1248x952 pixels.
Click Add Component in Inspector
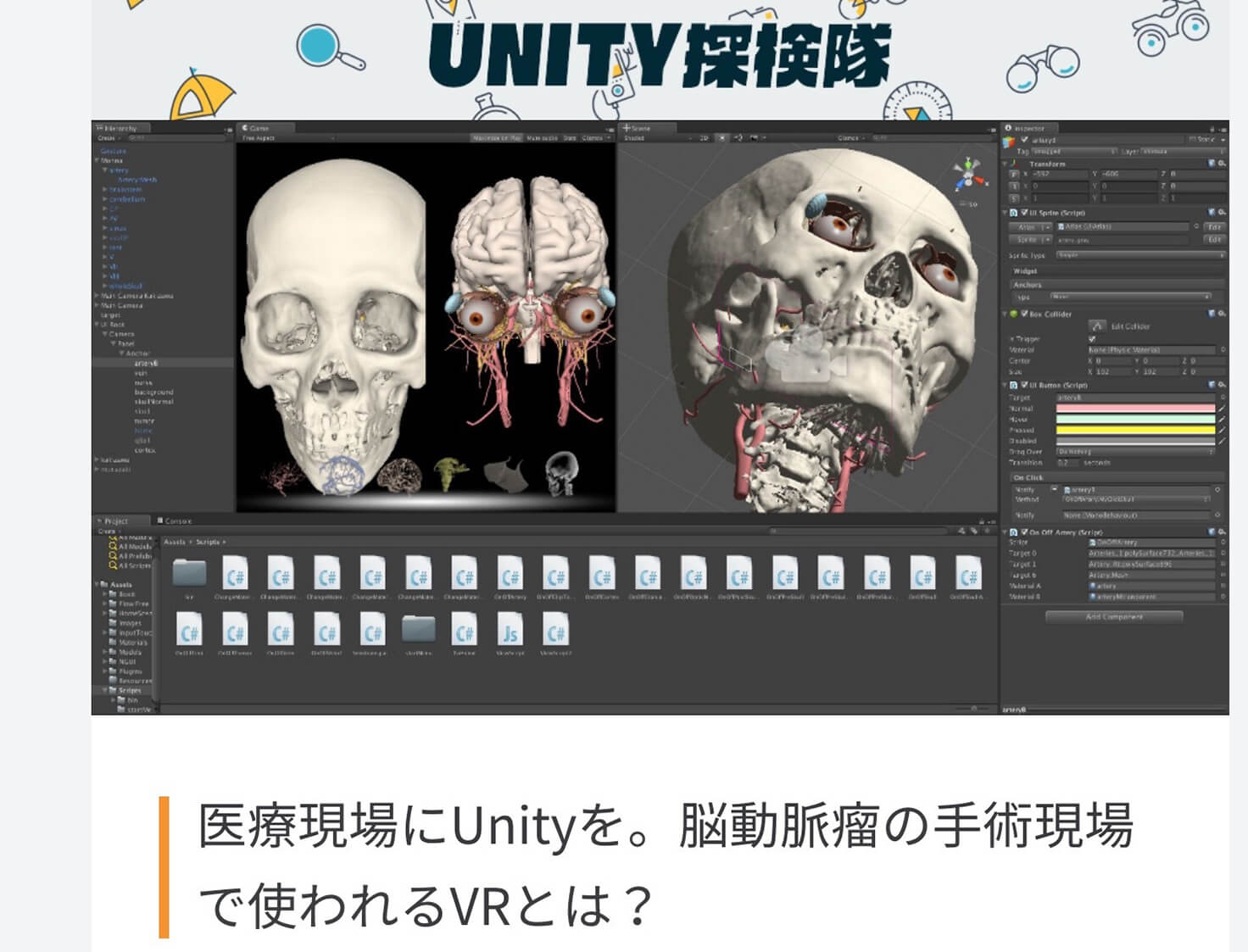tap(1114, 617)
